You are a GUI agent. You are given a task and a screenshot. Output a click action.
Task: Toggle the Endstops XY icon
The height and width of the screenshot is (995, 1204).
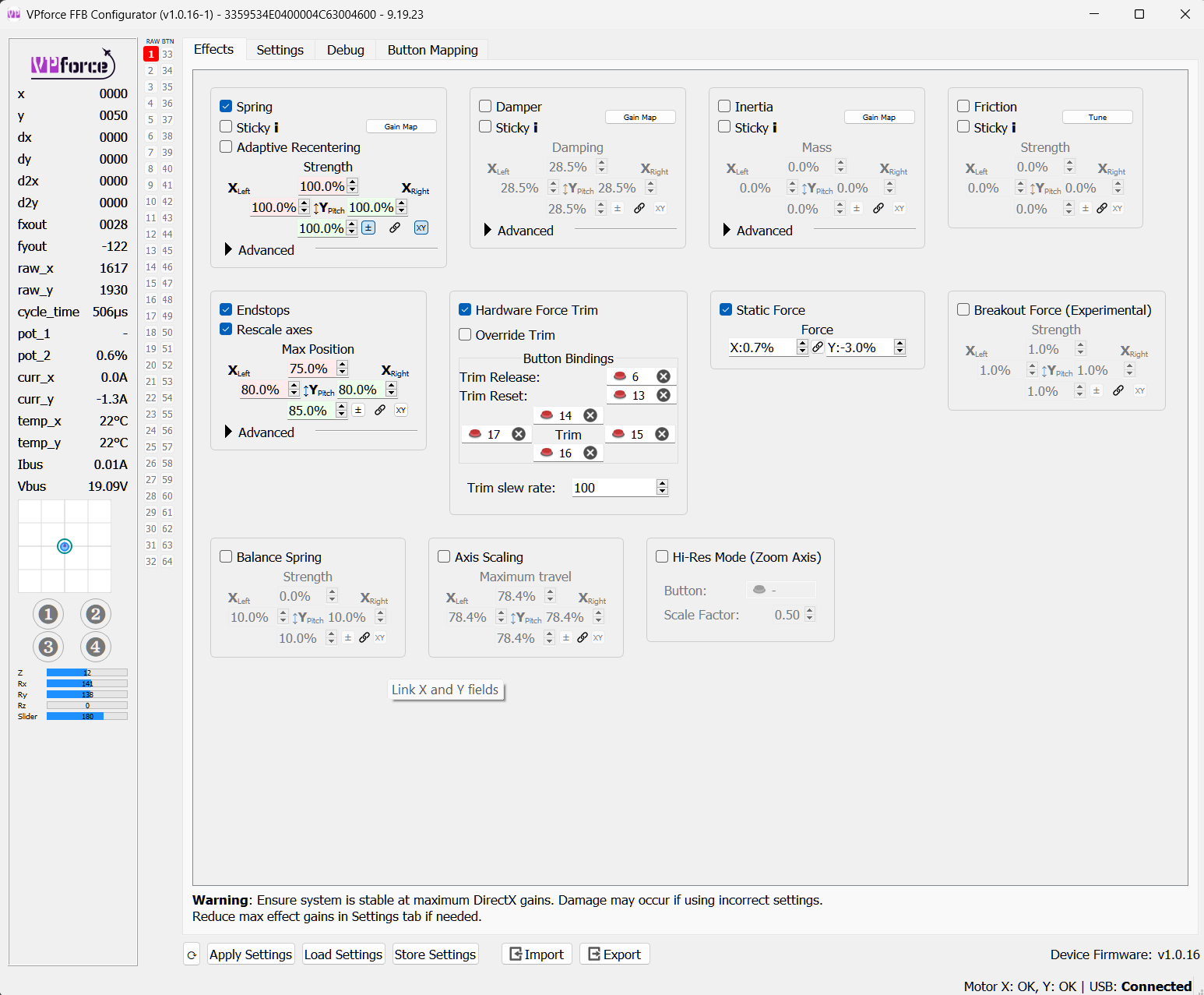(x=401, y=410)
